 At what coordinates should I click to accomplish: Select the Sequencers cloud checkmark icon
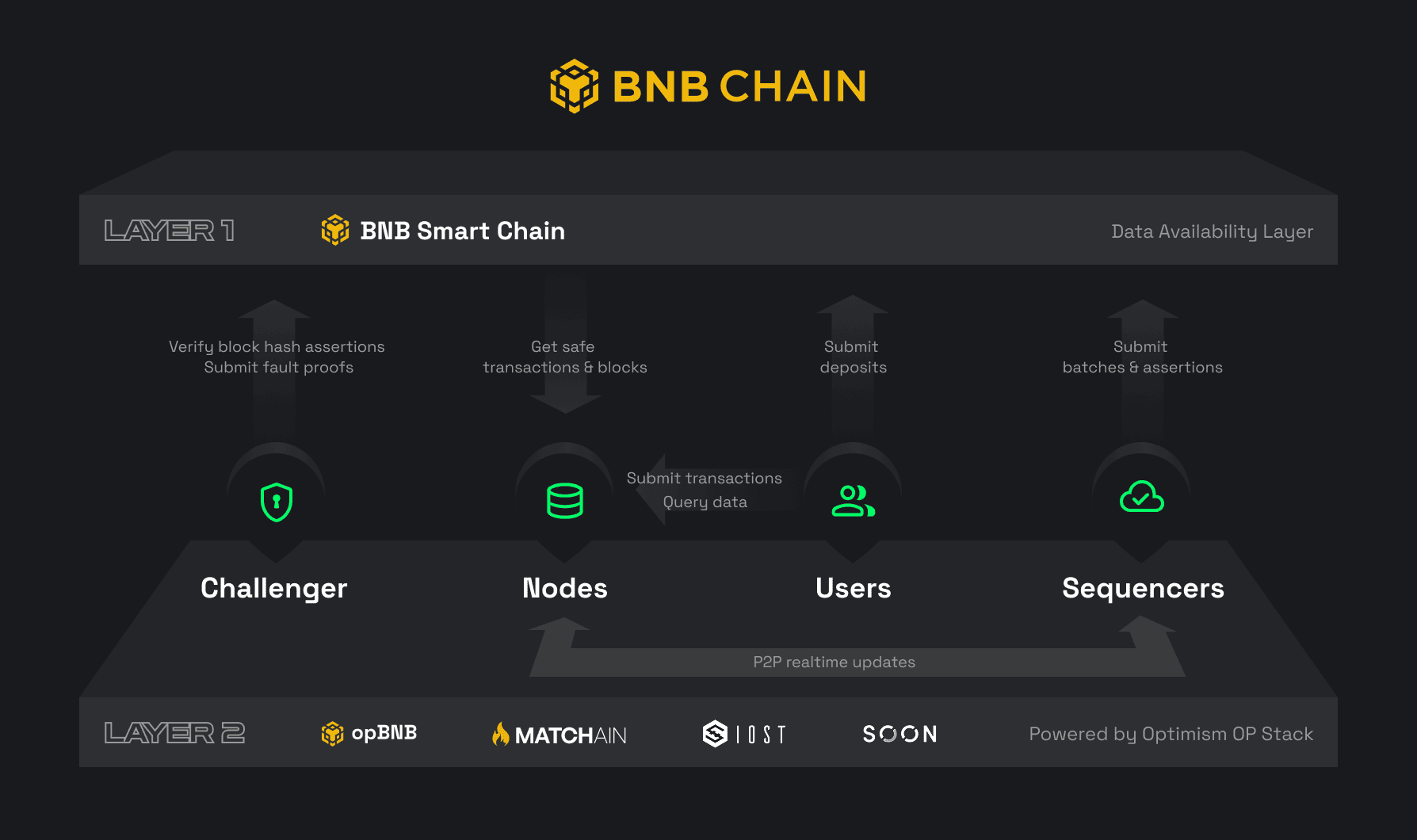pos(1141,497)
